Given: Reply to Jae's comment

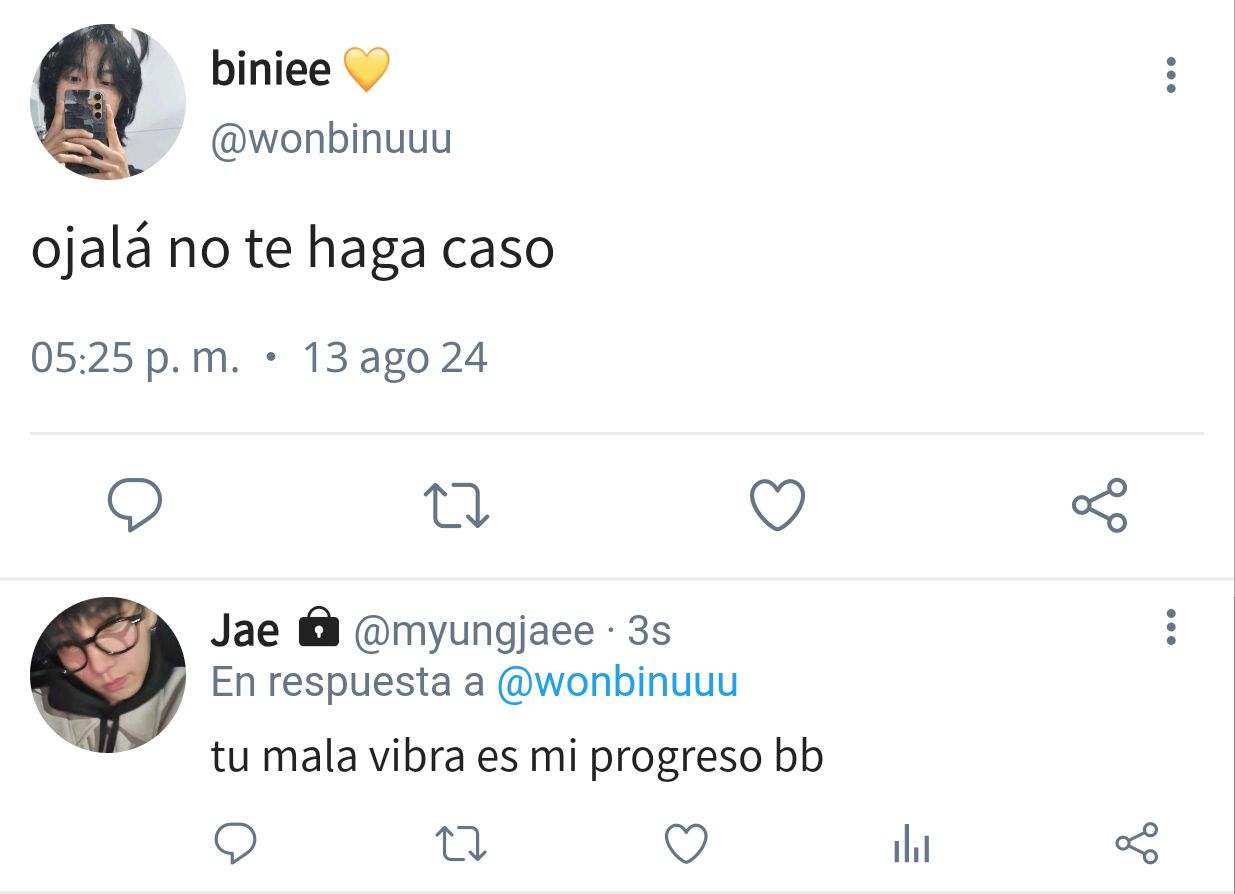Looking at the screenshot, I should [236, 844].
